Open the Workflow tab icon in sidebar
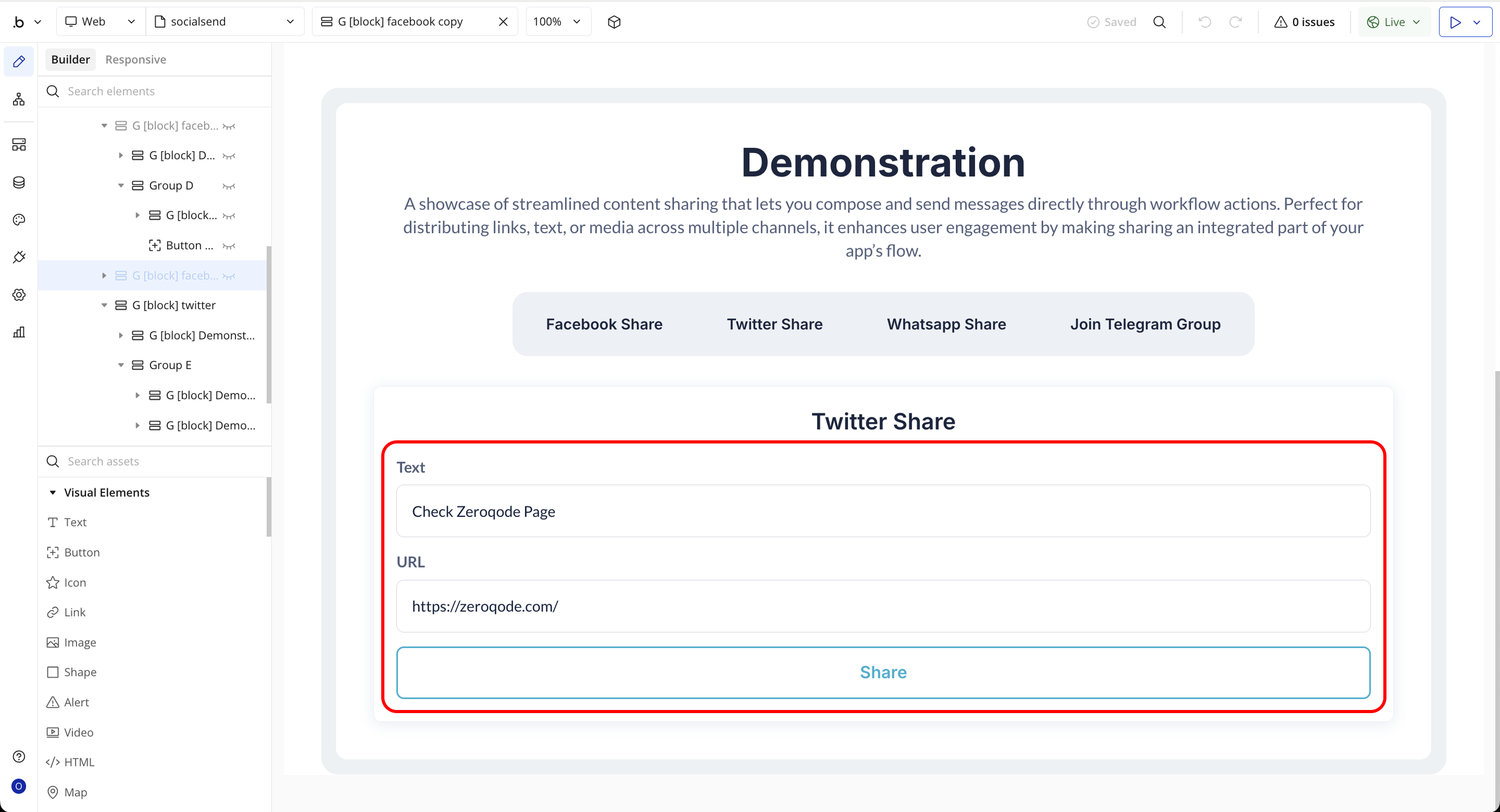 (x=19, y=99)
